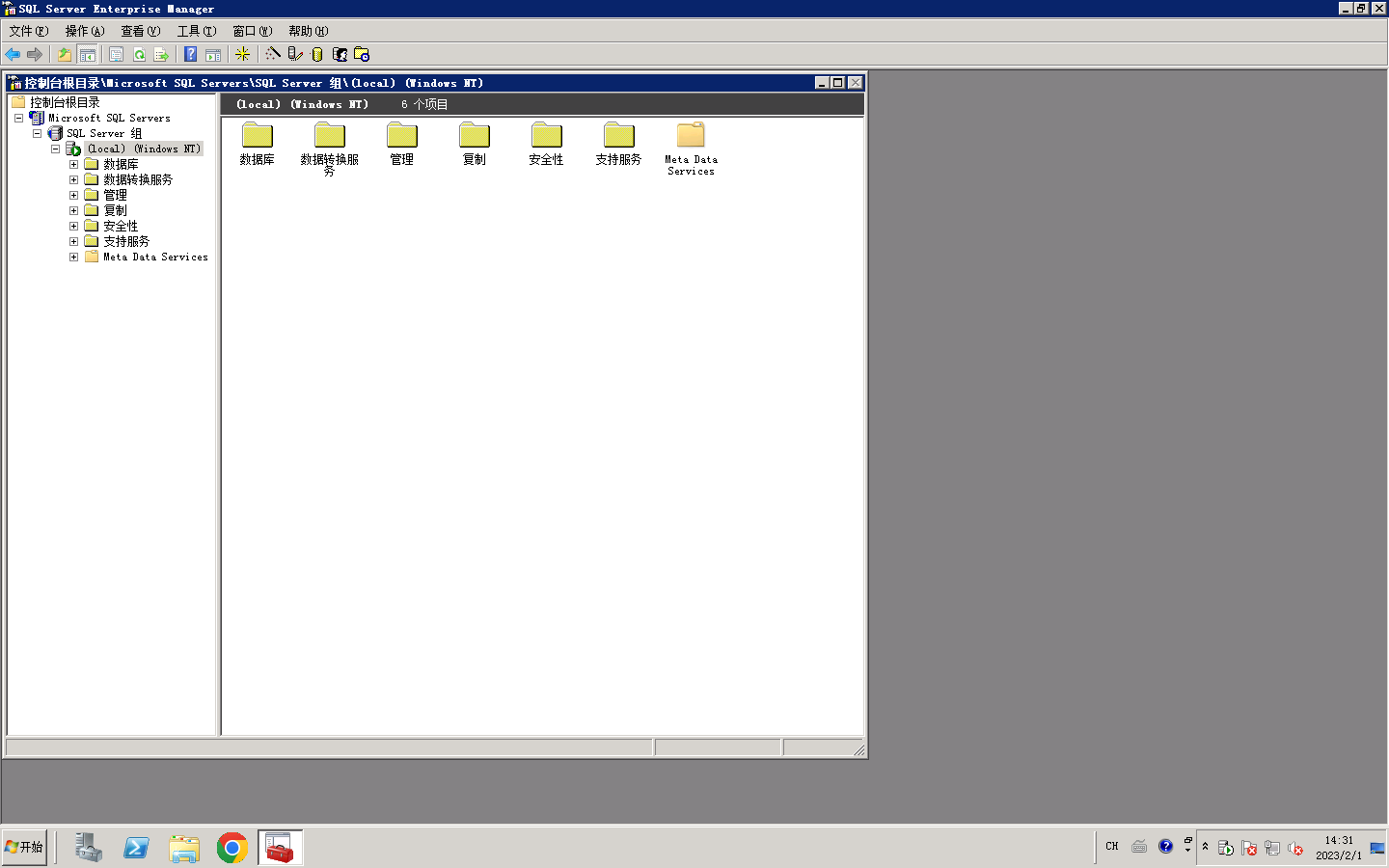Click SQL Enterprise Manager taskbar button
The height and width of the screenshot is (868, 1389).
281,848
